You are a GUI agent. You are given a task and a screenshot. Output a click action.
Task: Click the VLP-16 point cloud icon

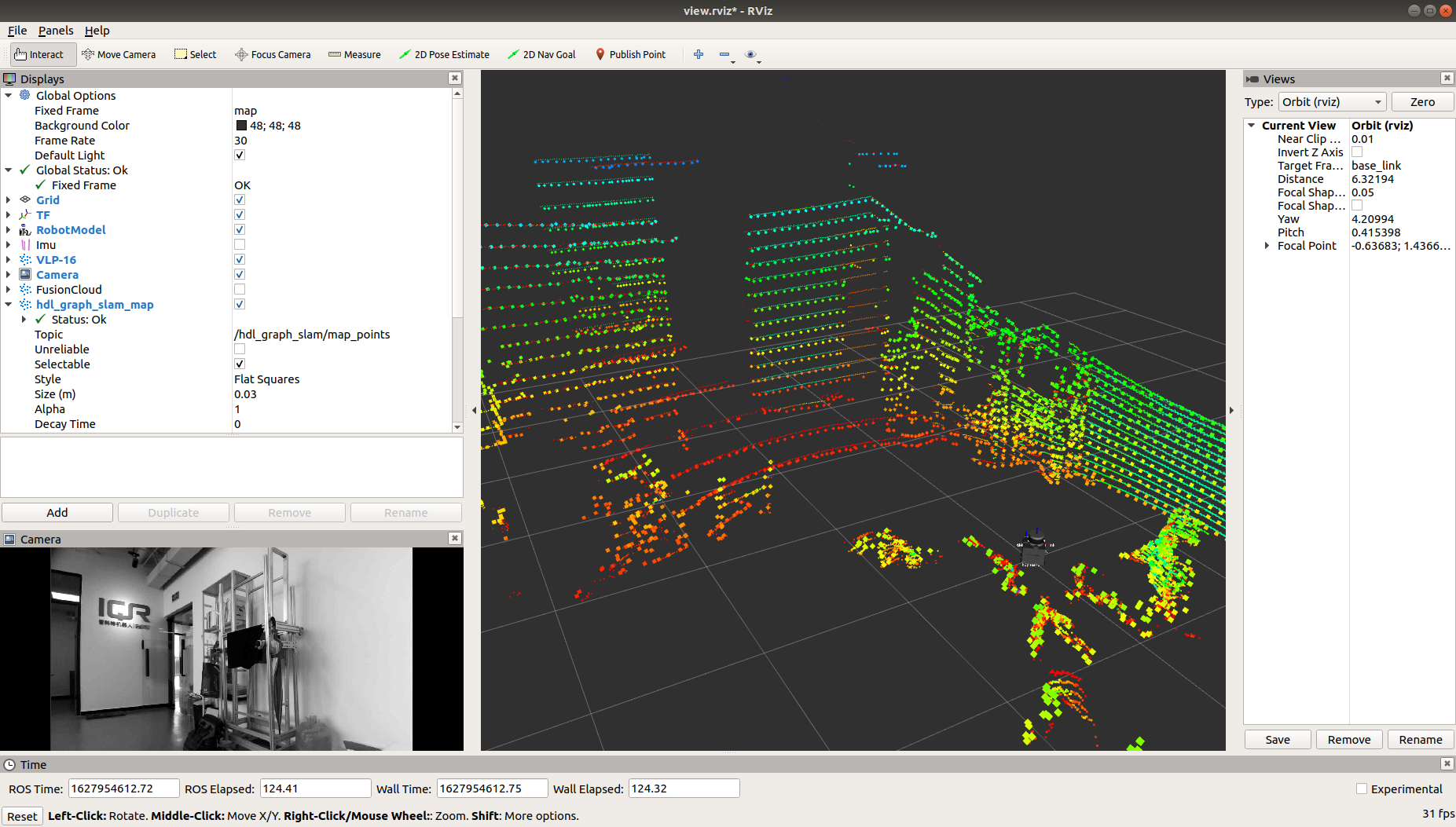[x=25, y=259]
